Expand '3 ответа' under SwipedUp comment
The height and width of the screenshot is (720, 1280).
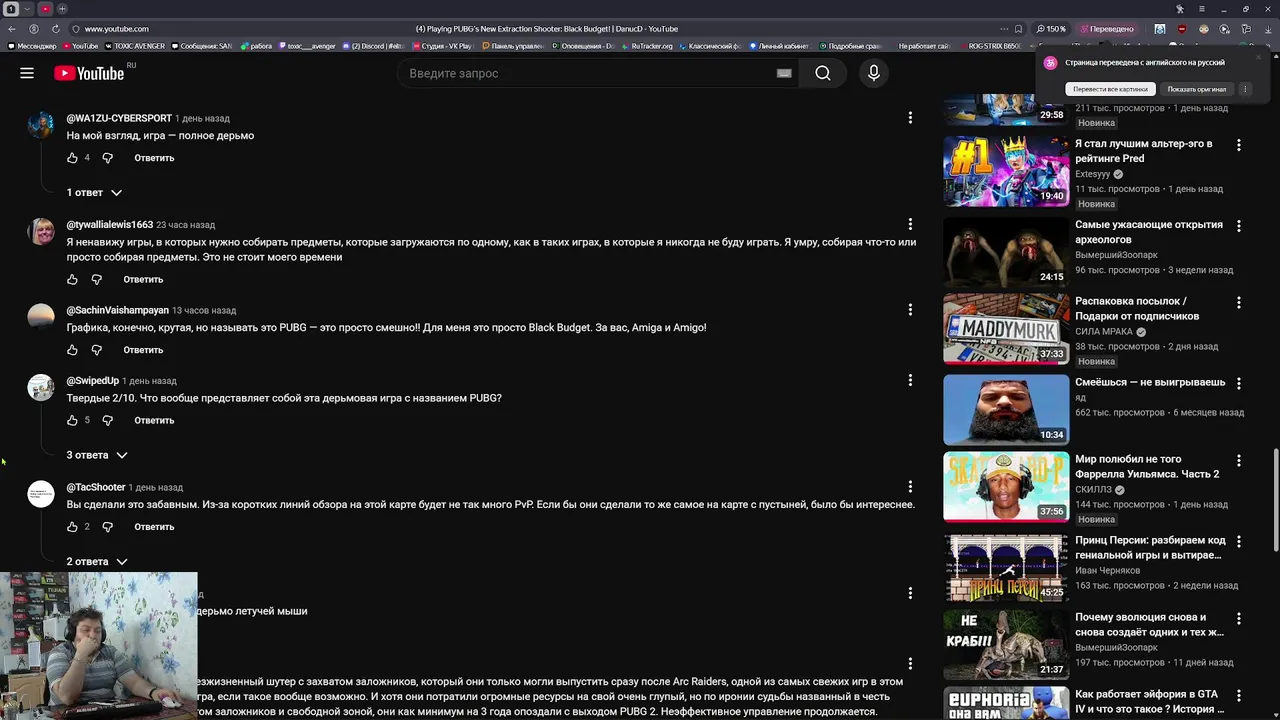point(97,455)
